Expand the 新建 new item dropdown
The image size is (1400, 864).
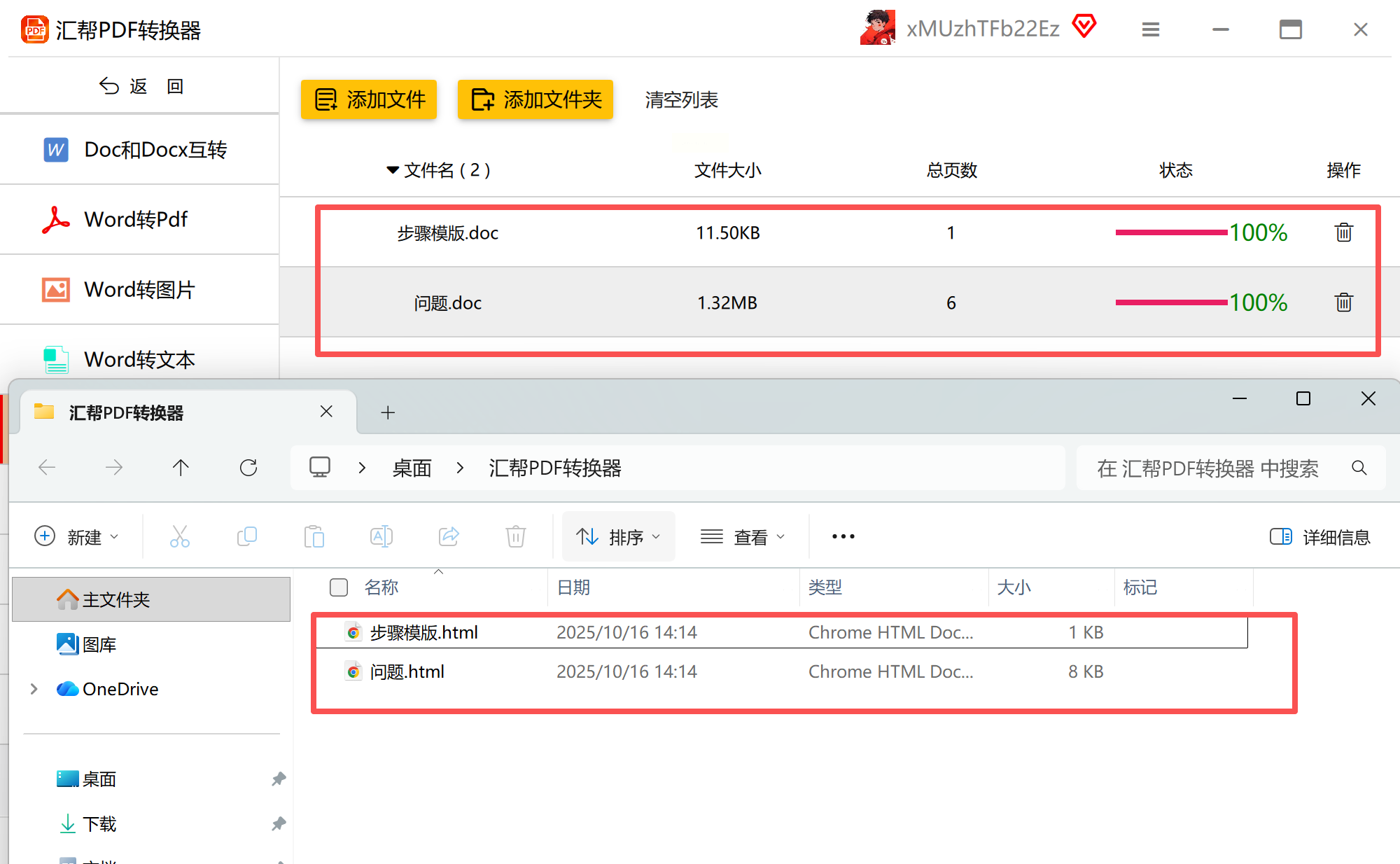tap(77, 537)
